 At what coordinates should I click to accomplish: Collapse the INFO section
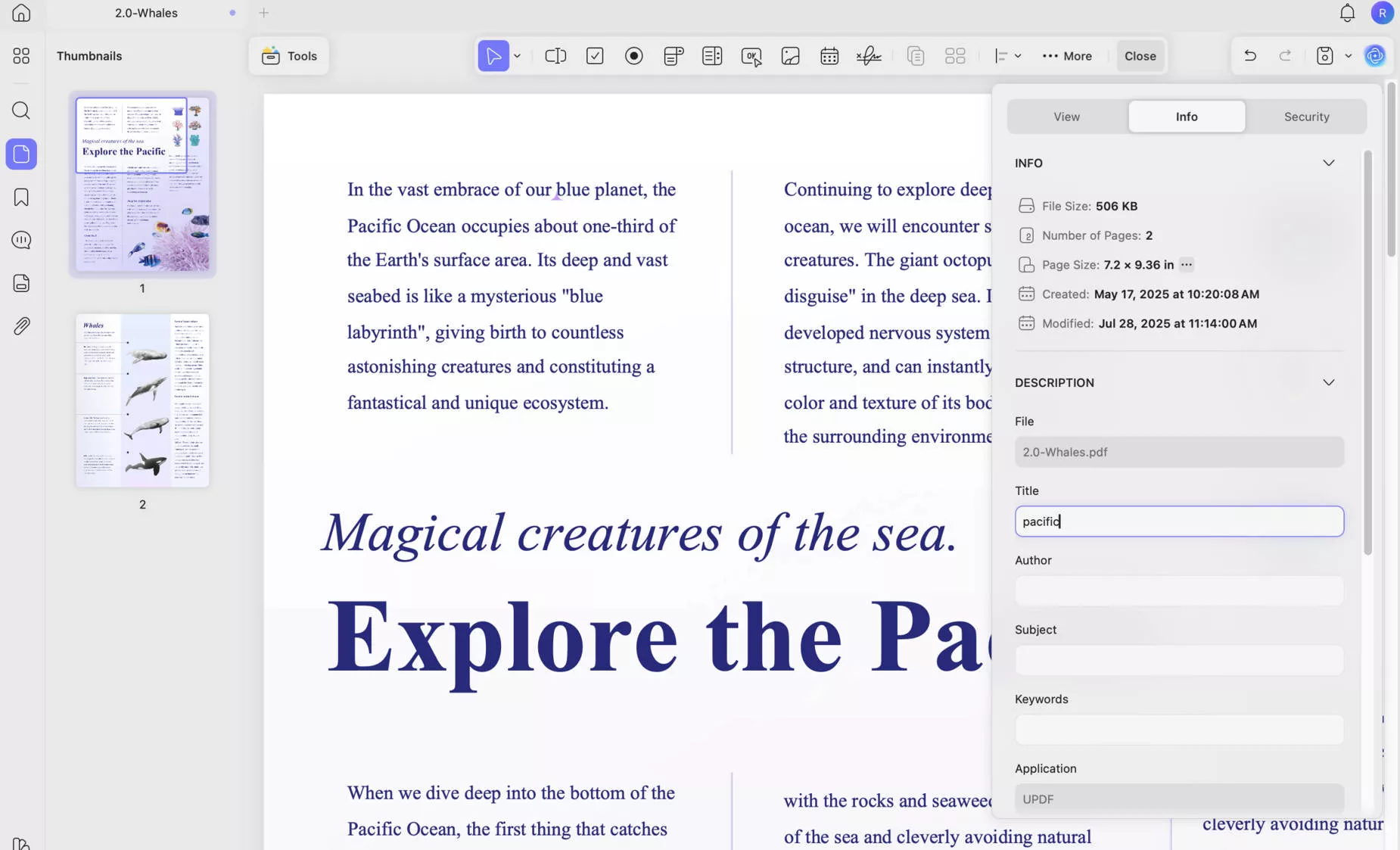coord(1329,162)
